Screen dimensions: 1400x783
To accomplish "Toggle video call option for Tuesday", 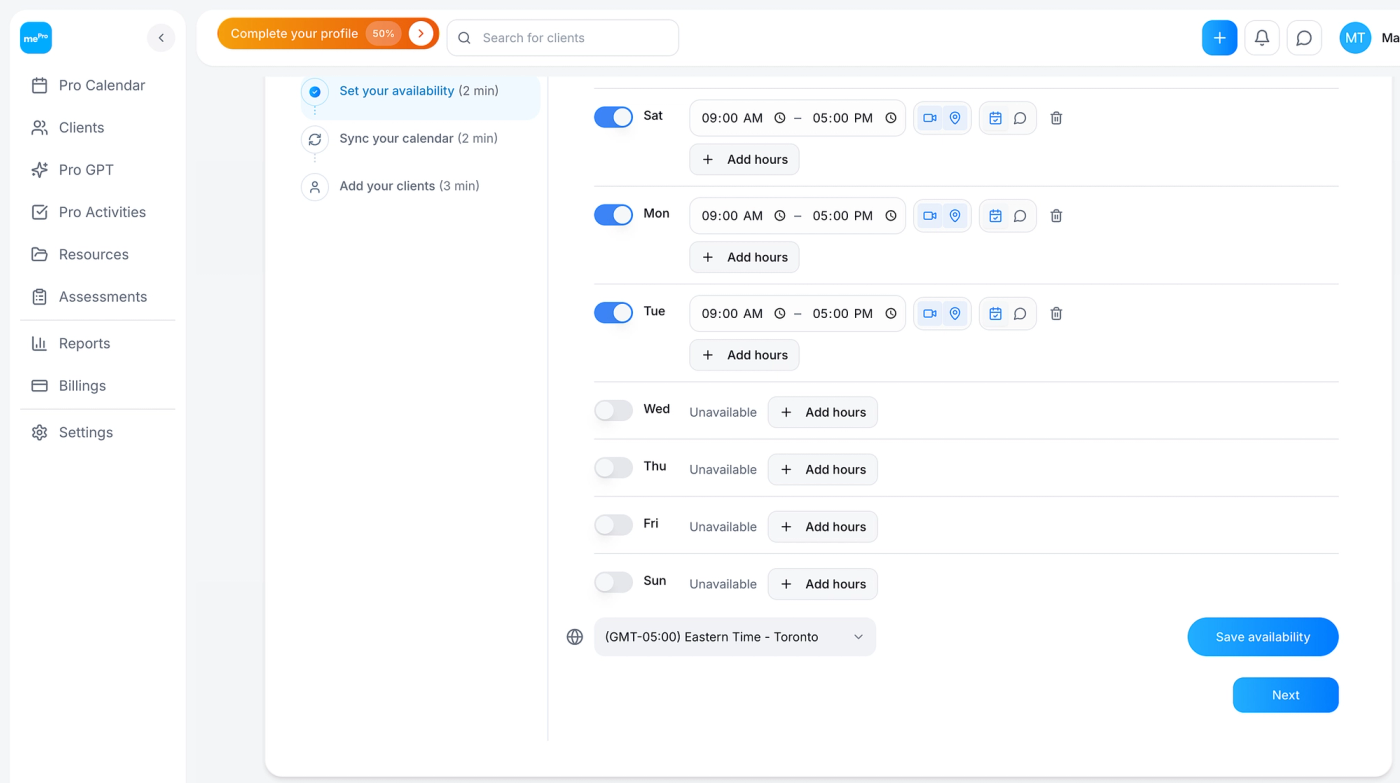I will (x=930, y=314).
